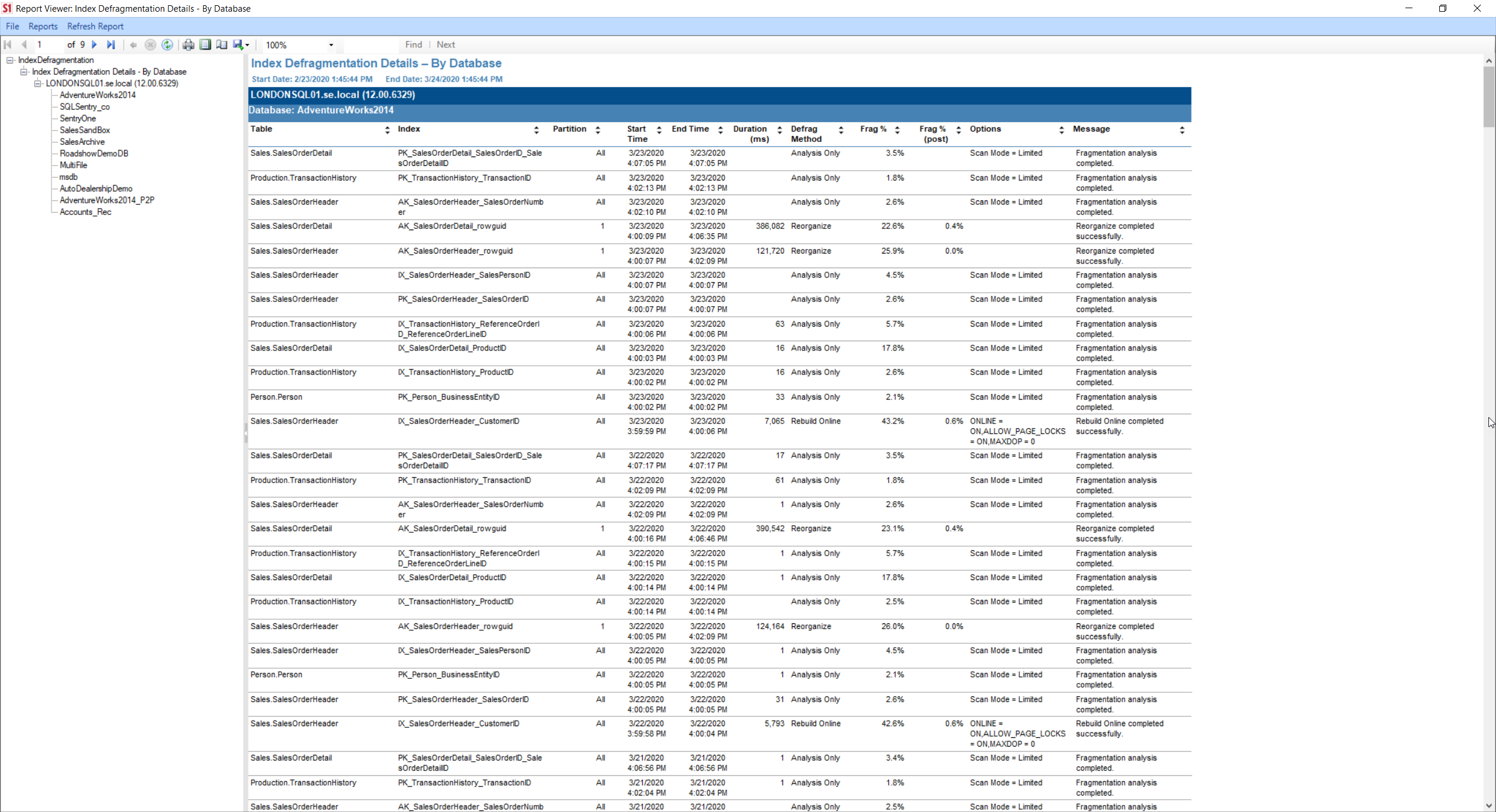
Task: Sort the Duration (ms) column
Action: tap(781, 130)
